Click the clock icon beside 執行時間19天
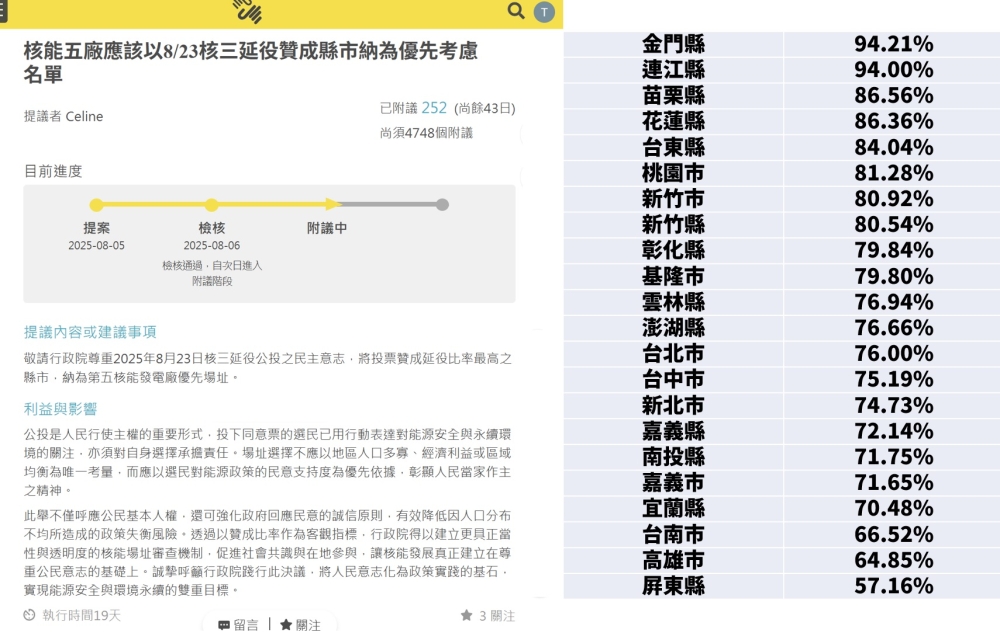This screenshot has width=1000, height=633. tap(29, 615)
